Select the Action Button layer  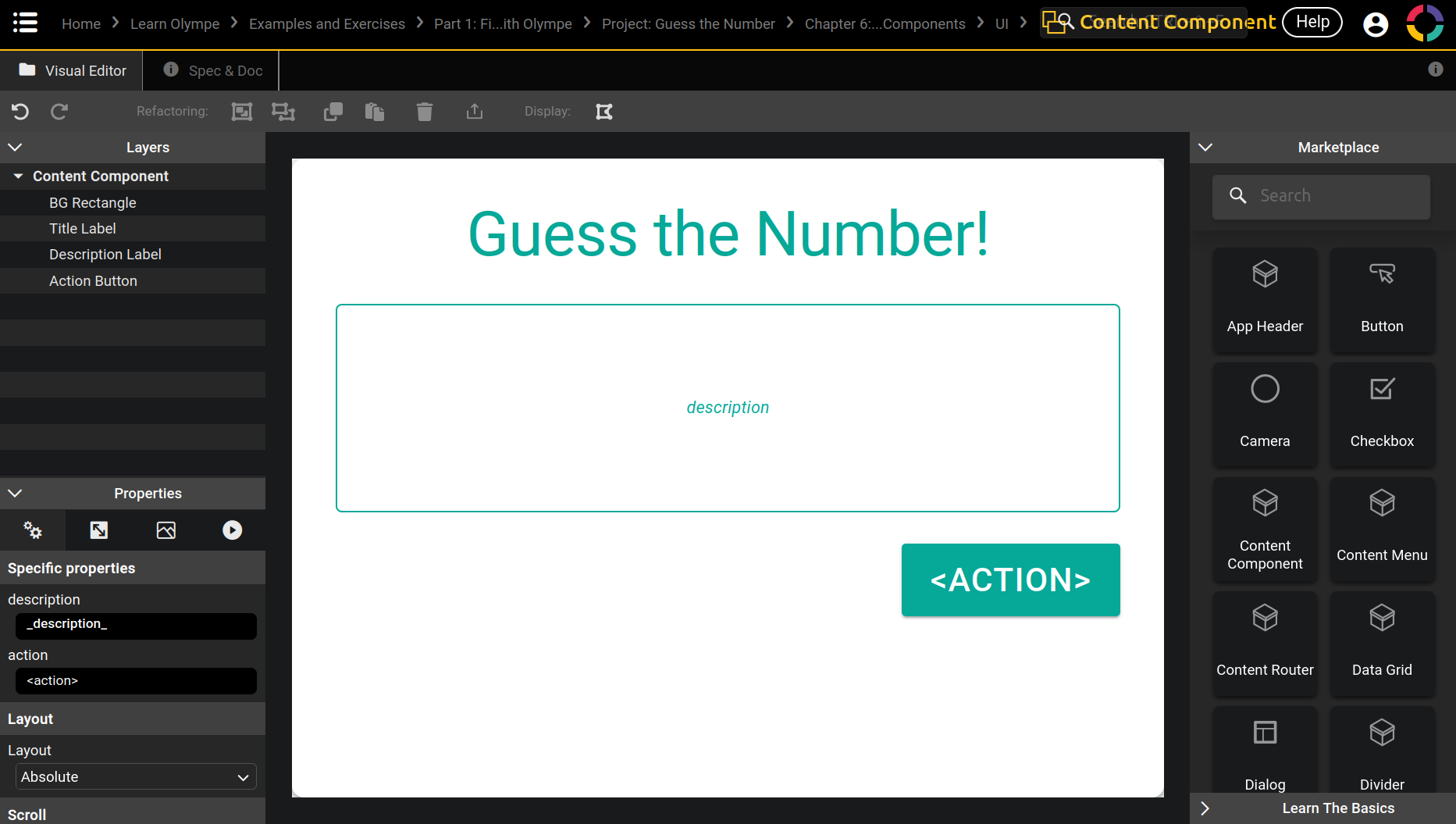coord(93,281)
